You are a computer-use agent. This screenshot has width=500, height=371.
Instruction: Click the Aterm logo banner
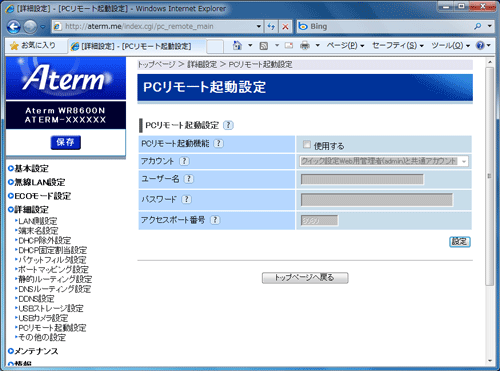click(x=66, y=78)
